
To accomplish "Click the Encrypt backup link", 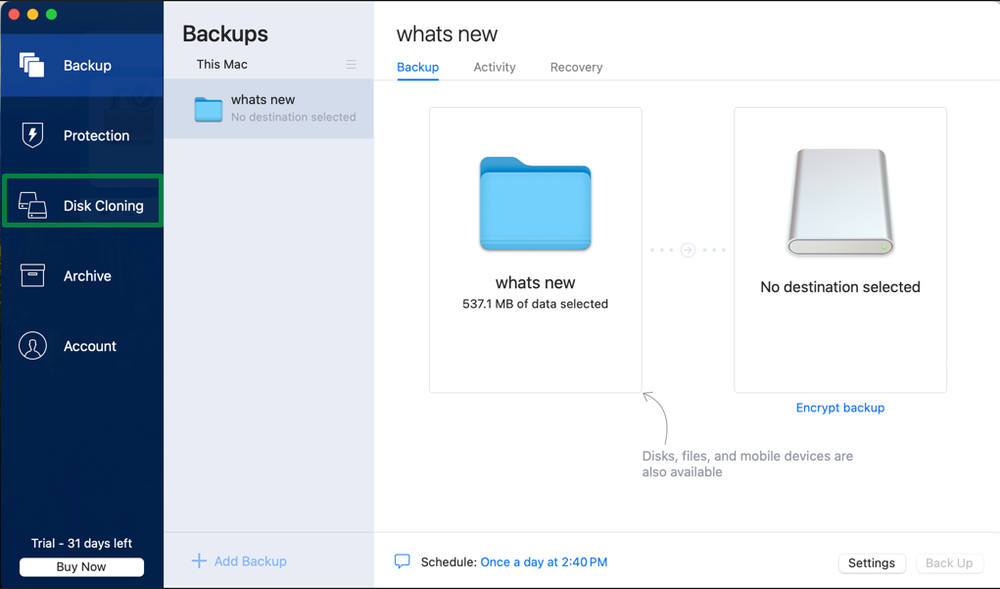I will coord(840,408).
